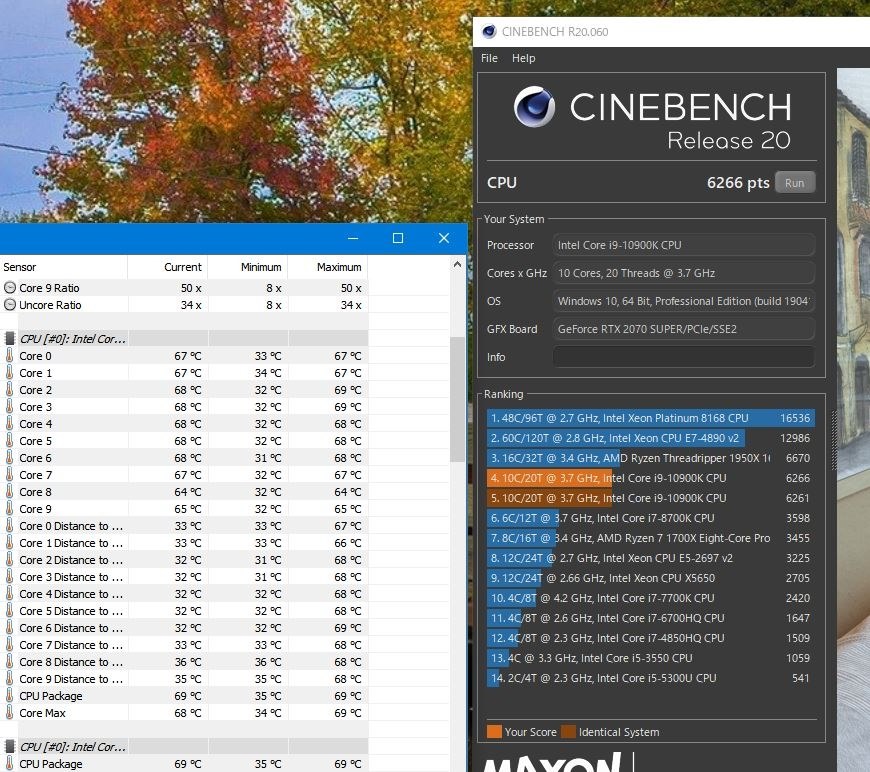This screenshot has width=870, height=772.
Task: Click Core 1 Distance to thermometer icon
Action: 9,542
